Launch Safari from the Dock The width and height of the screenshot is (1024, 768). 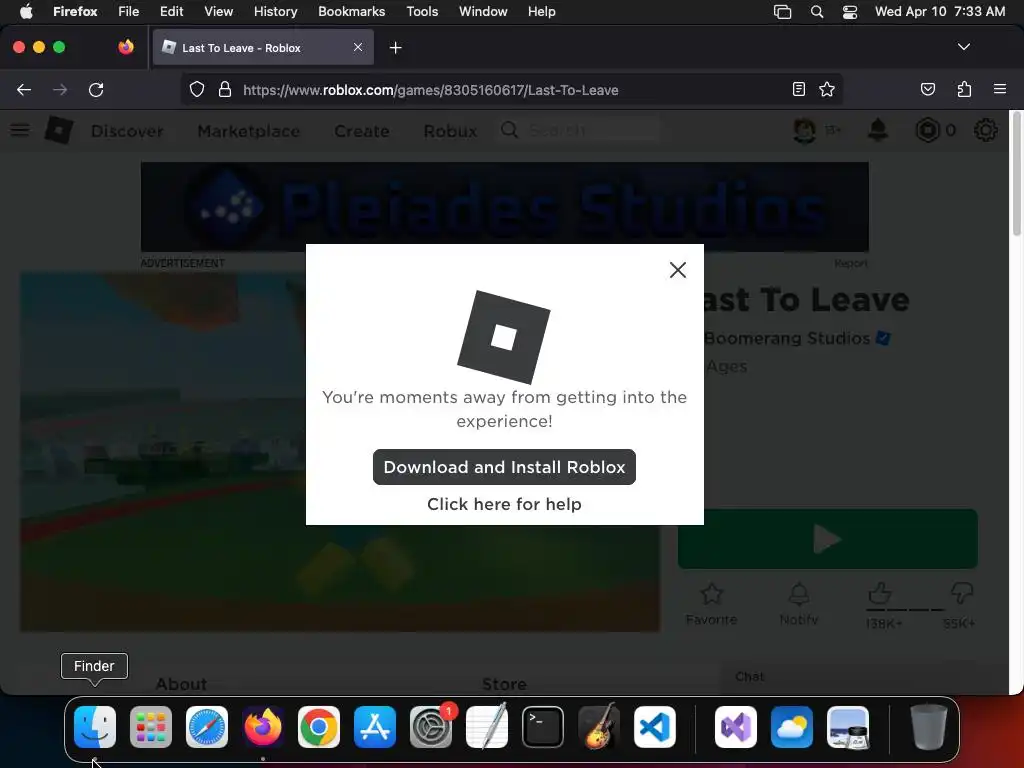[x=207, y=727]
